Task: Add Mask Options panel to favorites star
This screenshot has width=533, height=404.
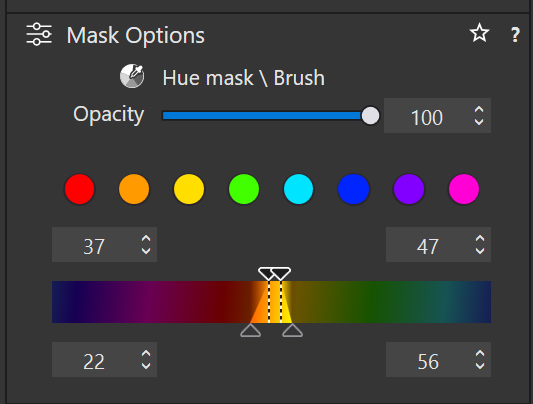Action: [x=479, y=33]
